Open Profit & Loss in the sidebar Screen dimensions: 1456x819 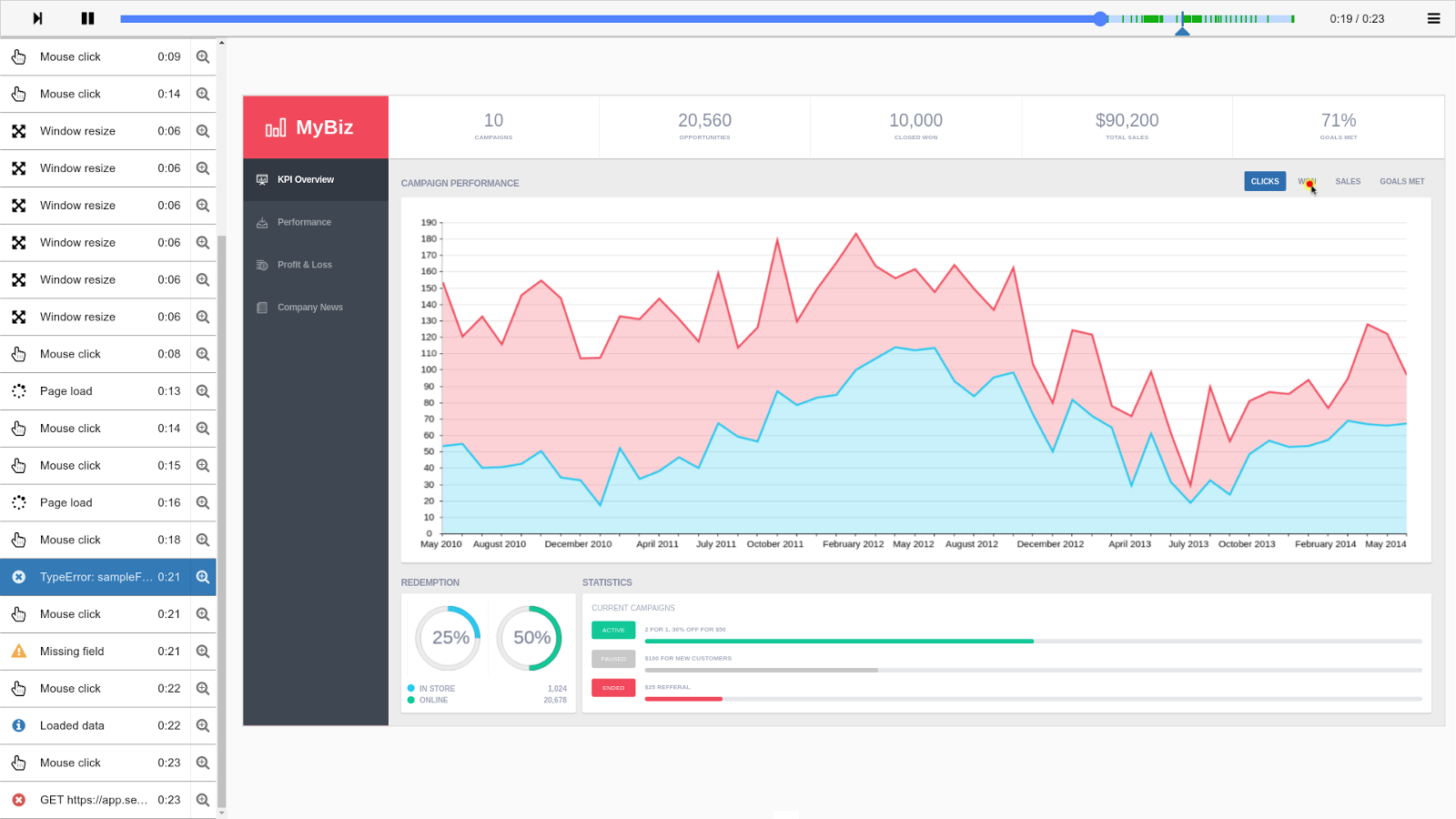(x=304, y=265)
